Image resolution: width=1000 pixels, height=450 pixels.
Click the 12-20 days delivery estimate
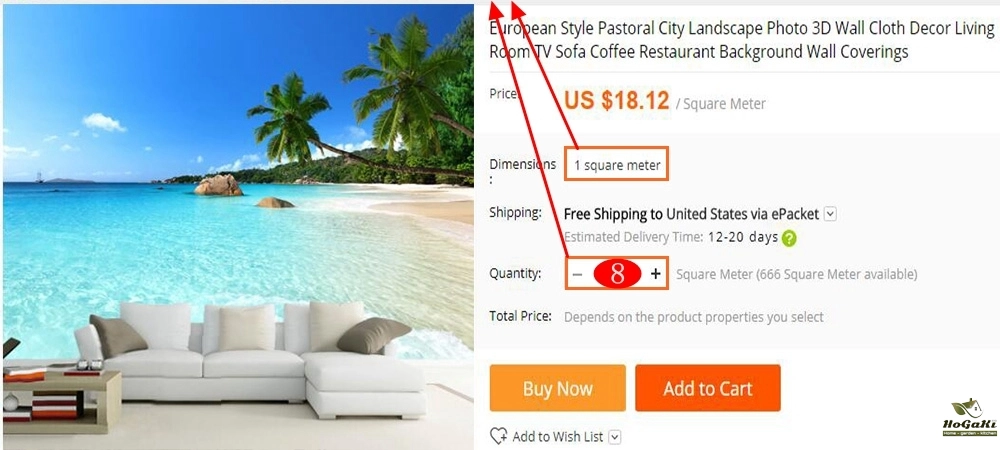742,237
